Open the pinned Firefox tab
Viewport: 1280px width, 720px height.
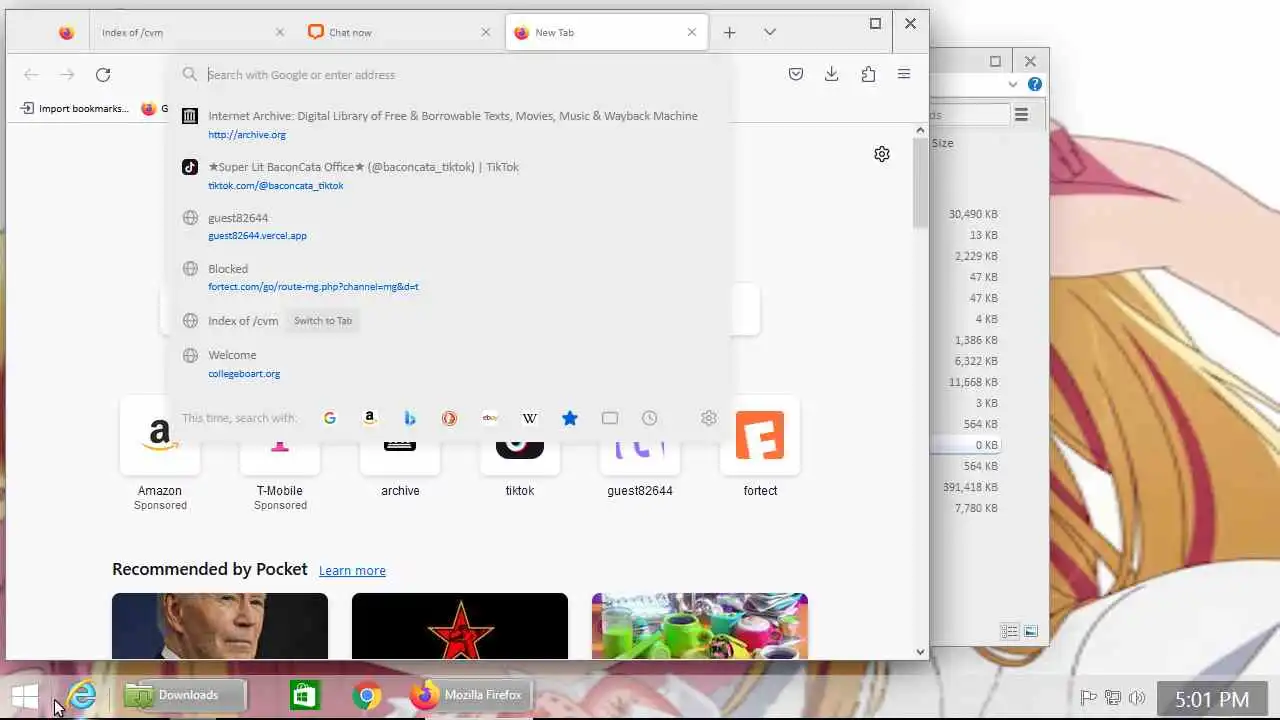[66, 32]
